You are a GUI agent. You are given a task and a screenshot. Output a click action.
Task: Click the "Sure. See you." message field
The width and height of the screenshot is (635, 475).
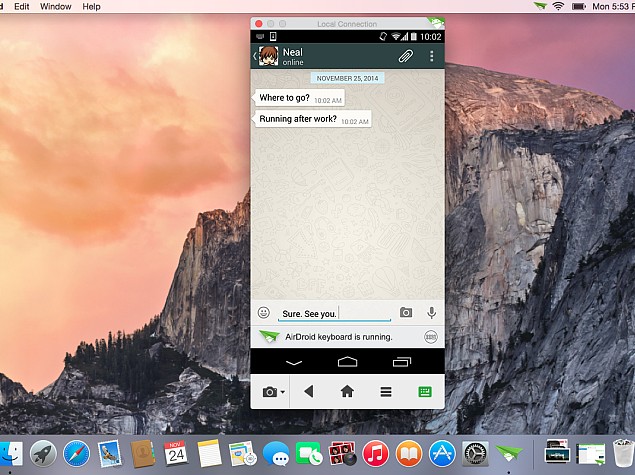(x=334, y=313)
